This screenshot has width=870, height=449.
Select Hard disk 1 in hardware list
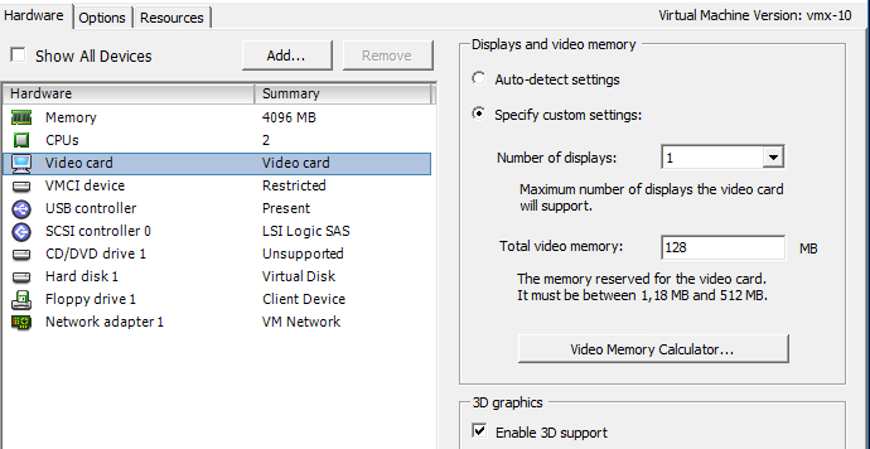pyautogui.click(x=82, y=276)
